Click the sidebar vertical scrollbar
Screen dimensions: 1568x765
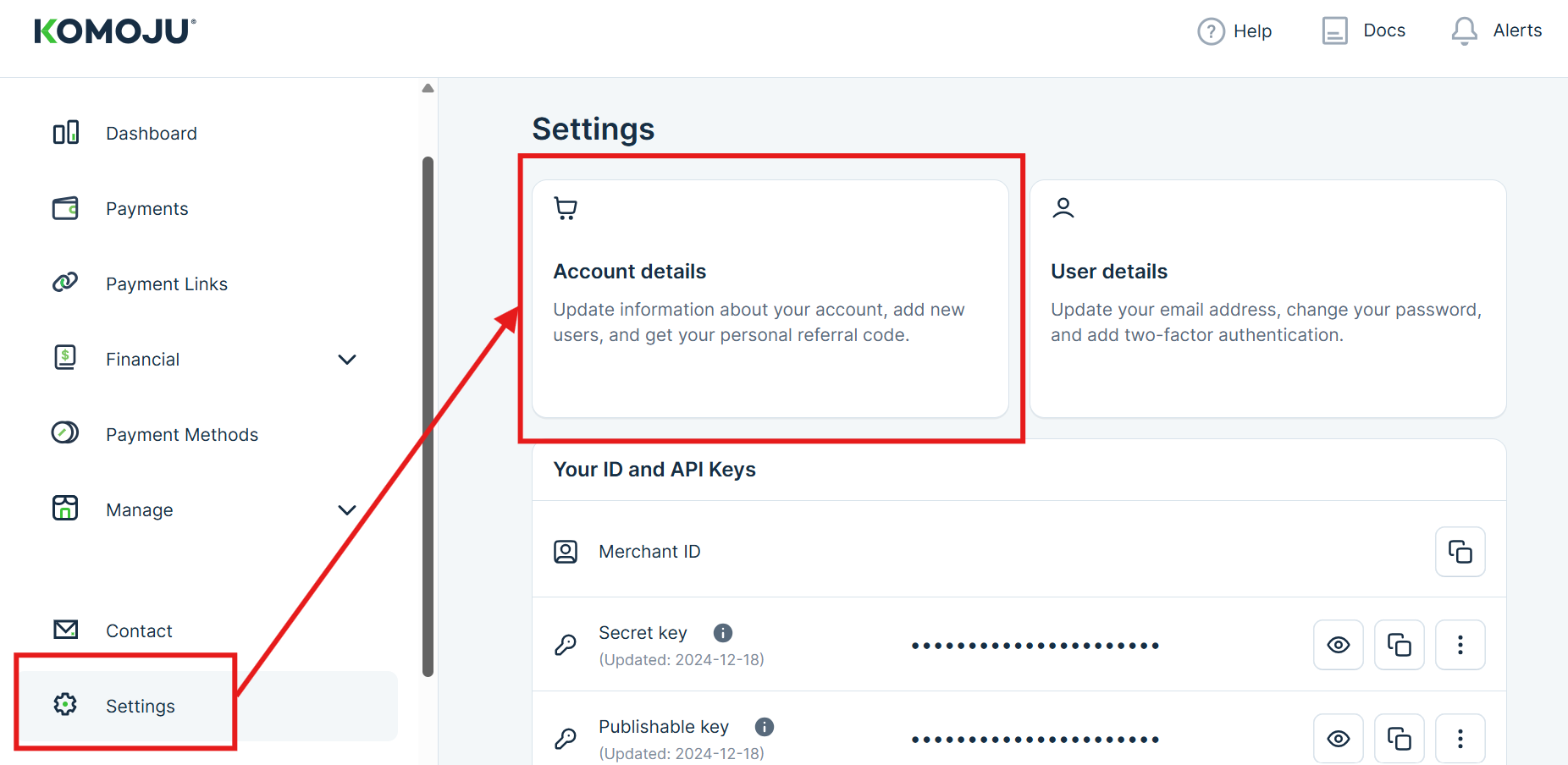coord(428,415)
